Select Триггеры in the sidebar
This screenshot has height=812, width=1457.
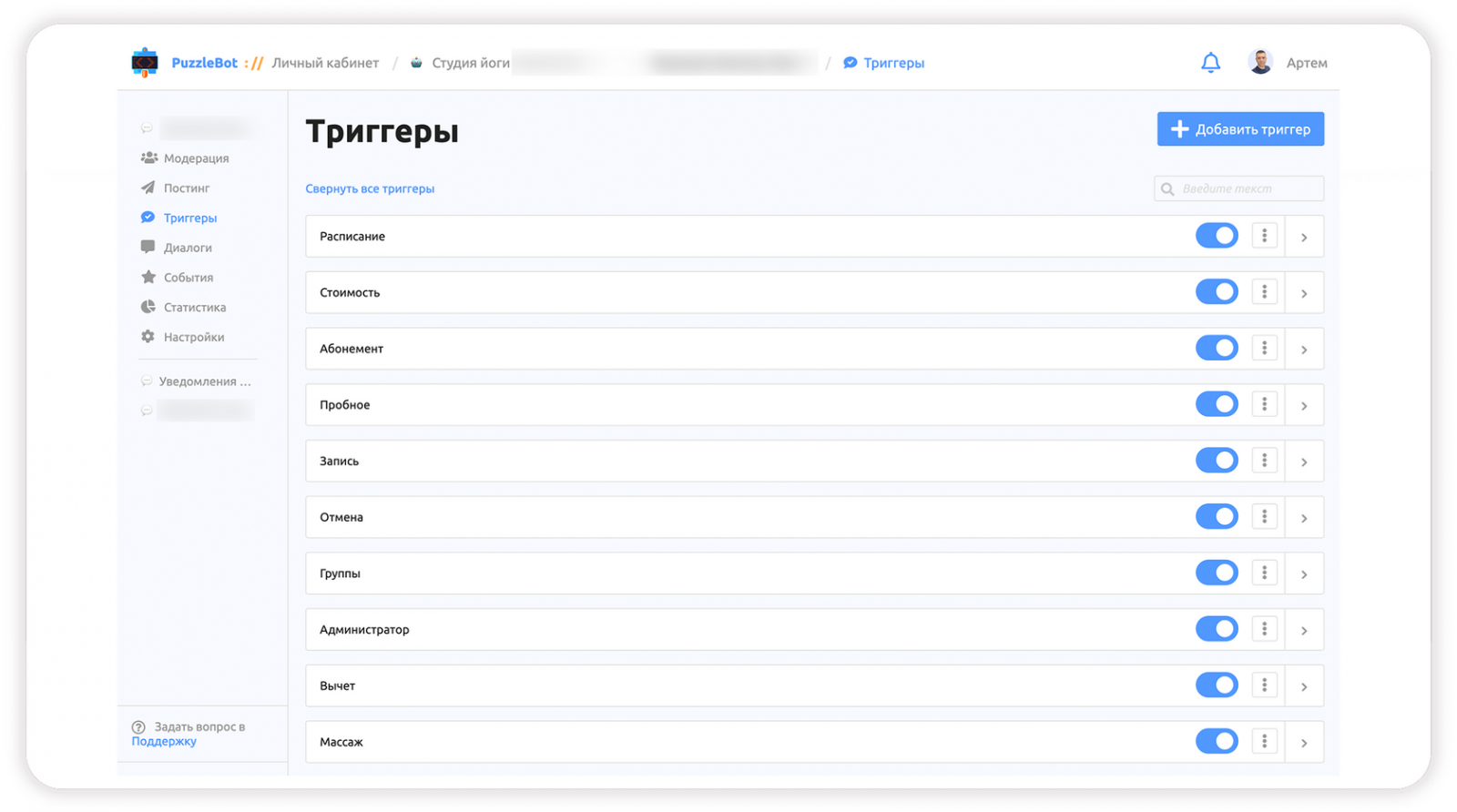190,218
